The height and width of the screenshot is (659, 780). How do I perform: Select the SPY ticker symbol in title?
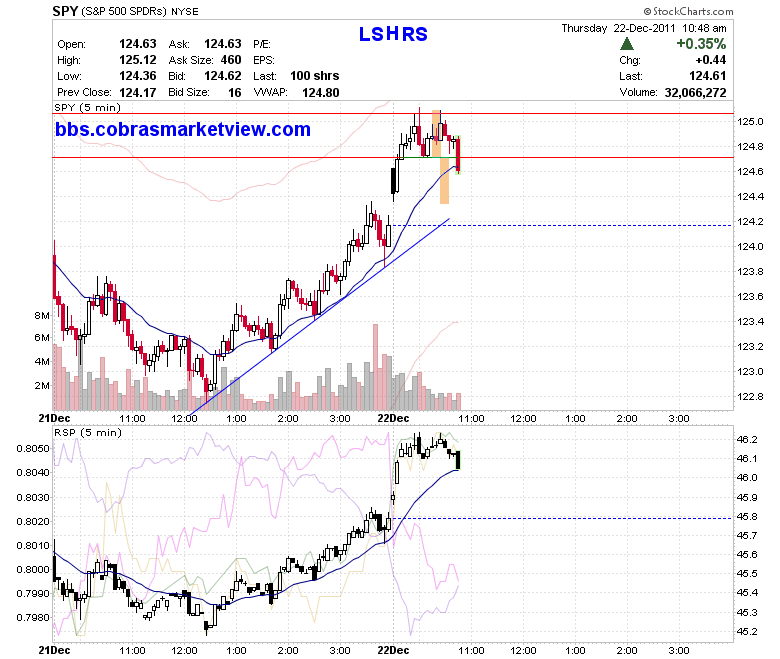[65, 11]
